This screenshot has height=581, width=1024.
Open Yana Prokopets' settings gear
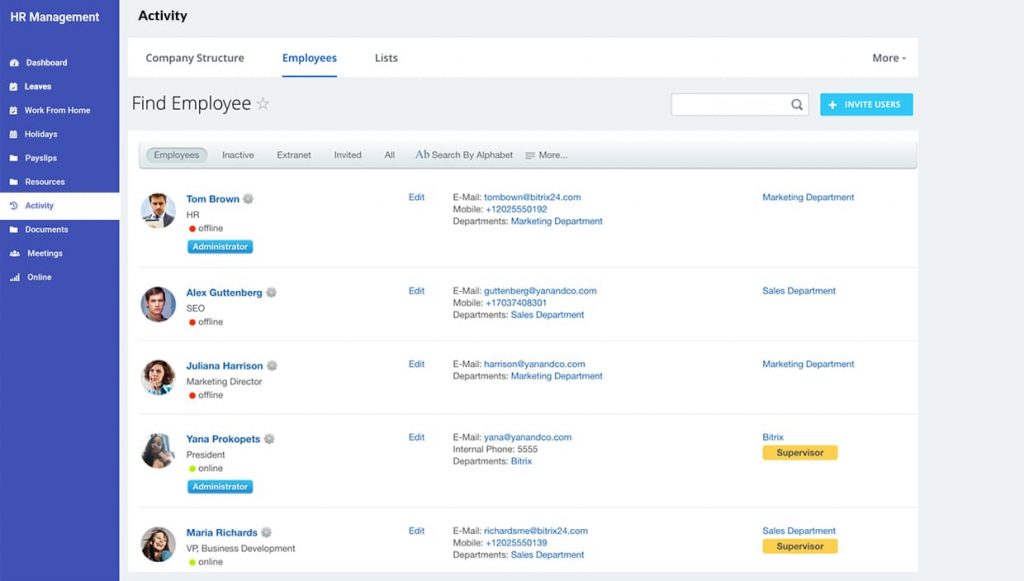pos(271,438)
